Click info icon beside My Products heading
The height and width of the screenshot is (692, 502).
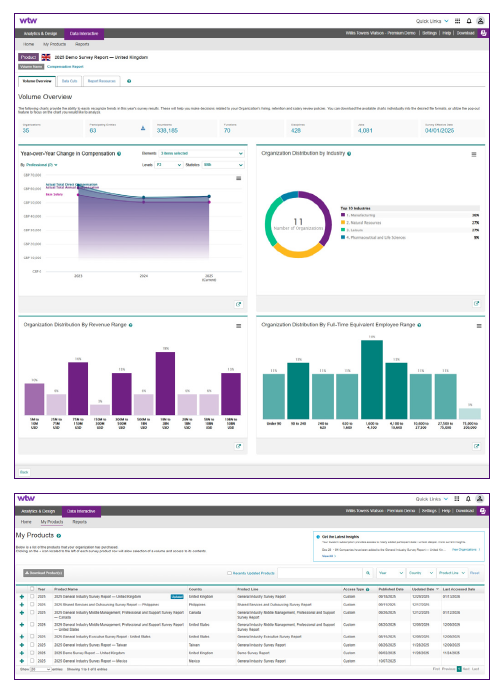pos(59,536)
